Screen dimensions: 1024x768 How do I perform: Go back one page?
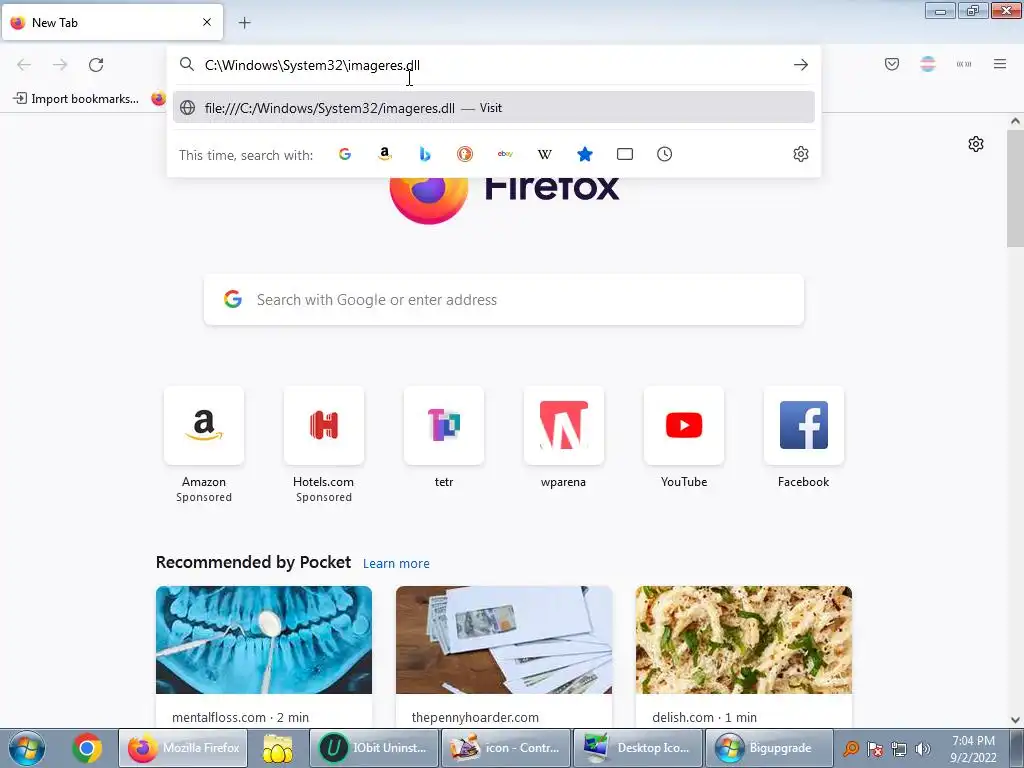tap(24, 65)
